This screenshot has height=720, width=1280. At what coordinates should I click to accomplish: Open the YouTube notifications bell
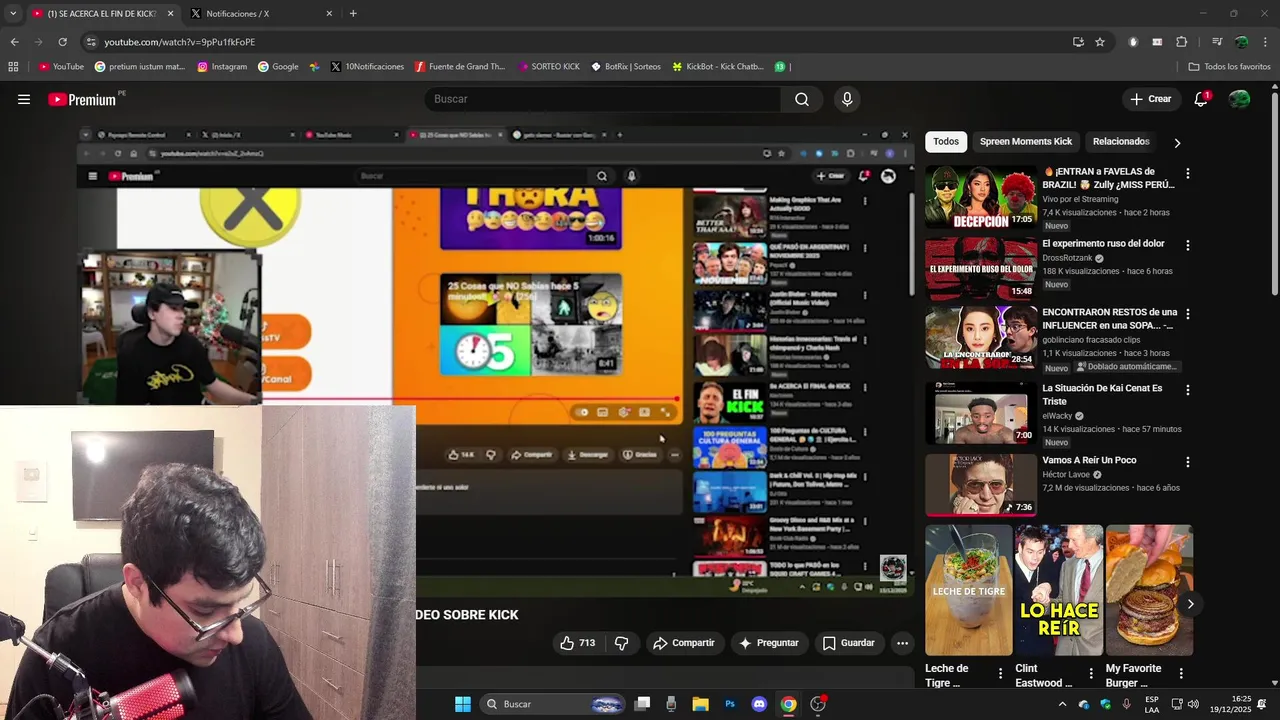[1201, 99]
